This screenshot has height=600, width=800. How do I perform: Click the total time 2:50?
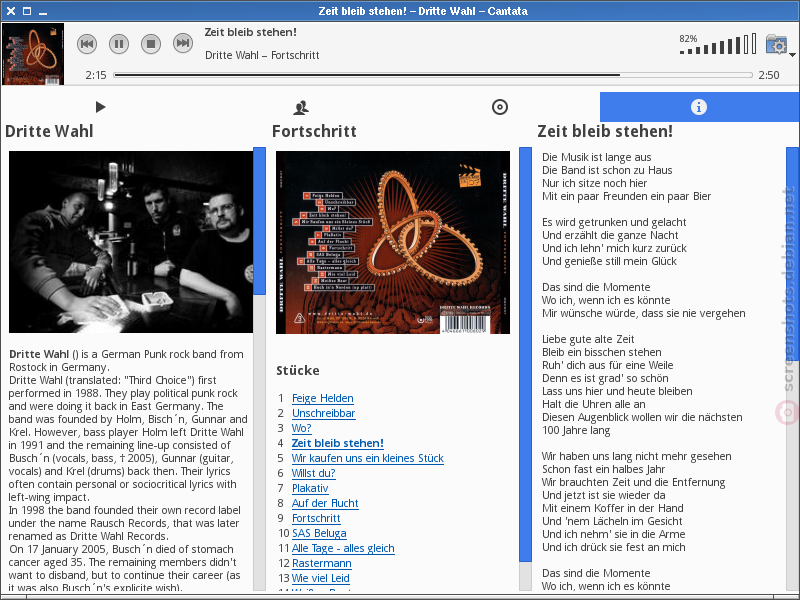coord(769,75)
